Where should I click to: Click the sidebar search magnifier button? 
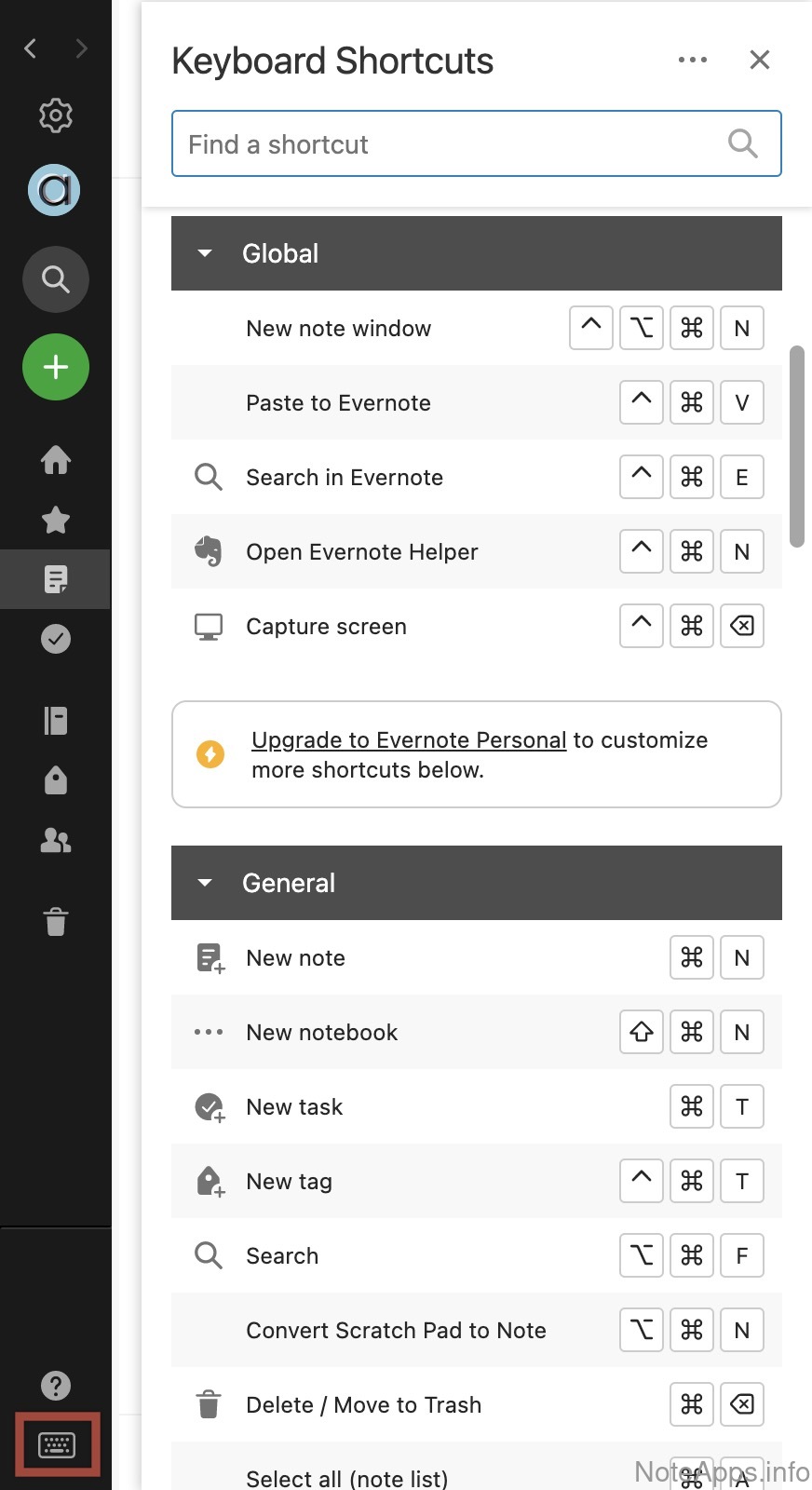click(56, 279)
